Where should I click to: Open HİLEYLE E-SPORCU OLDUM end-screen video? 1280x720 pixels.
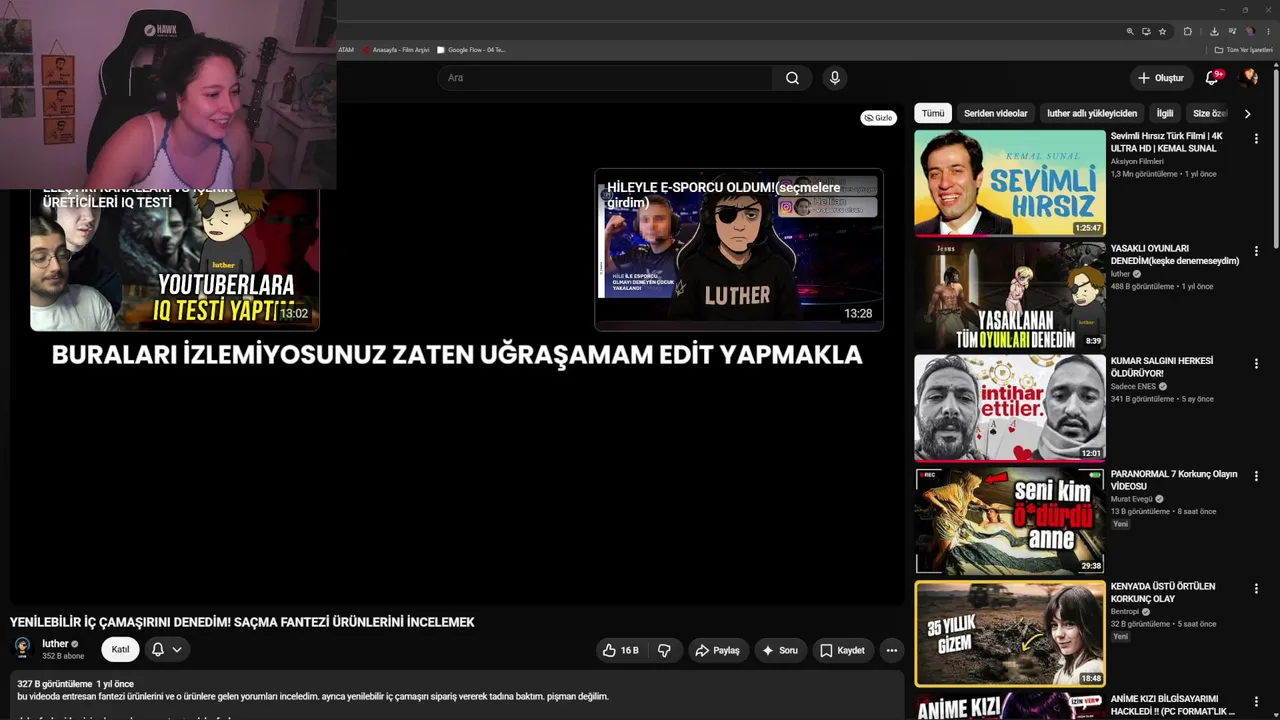pos(739,249)
